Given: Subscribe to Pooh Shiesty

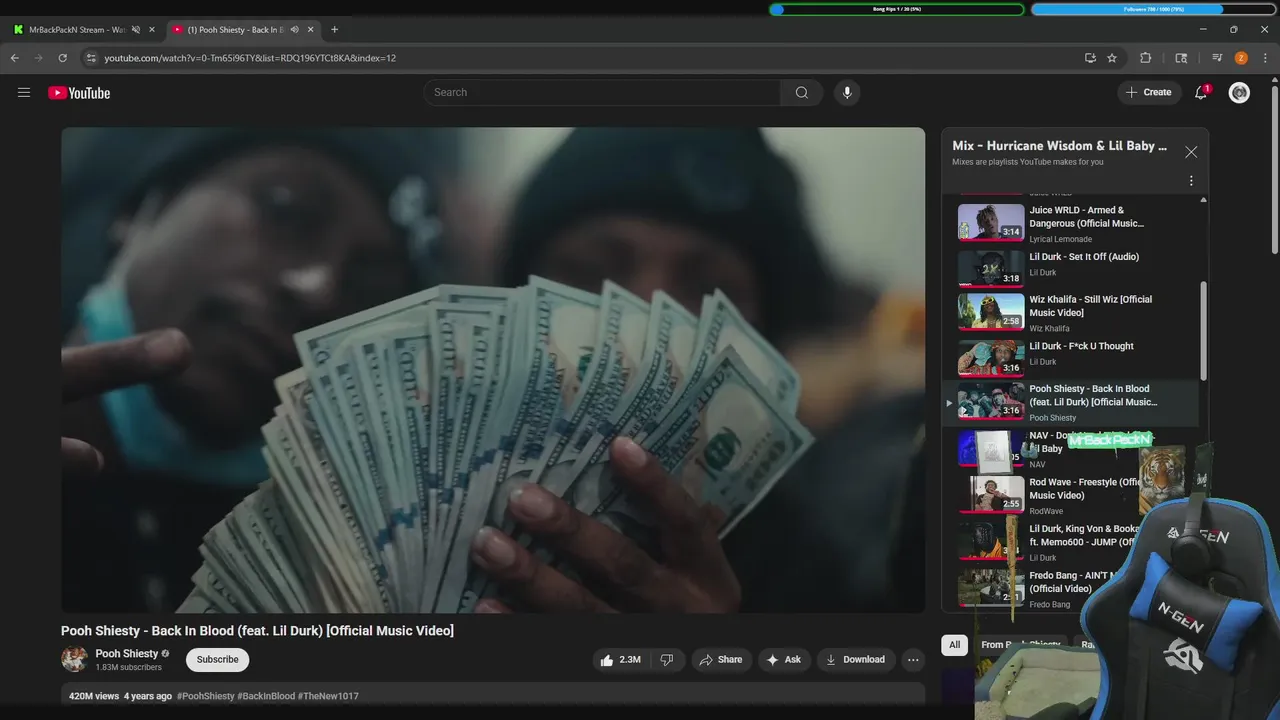Looking at the screenshot, I should coord(217,659).
